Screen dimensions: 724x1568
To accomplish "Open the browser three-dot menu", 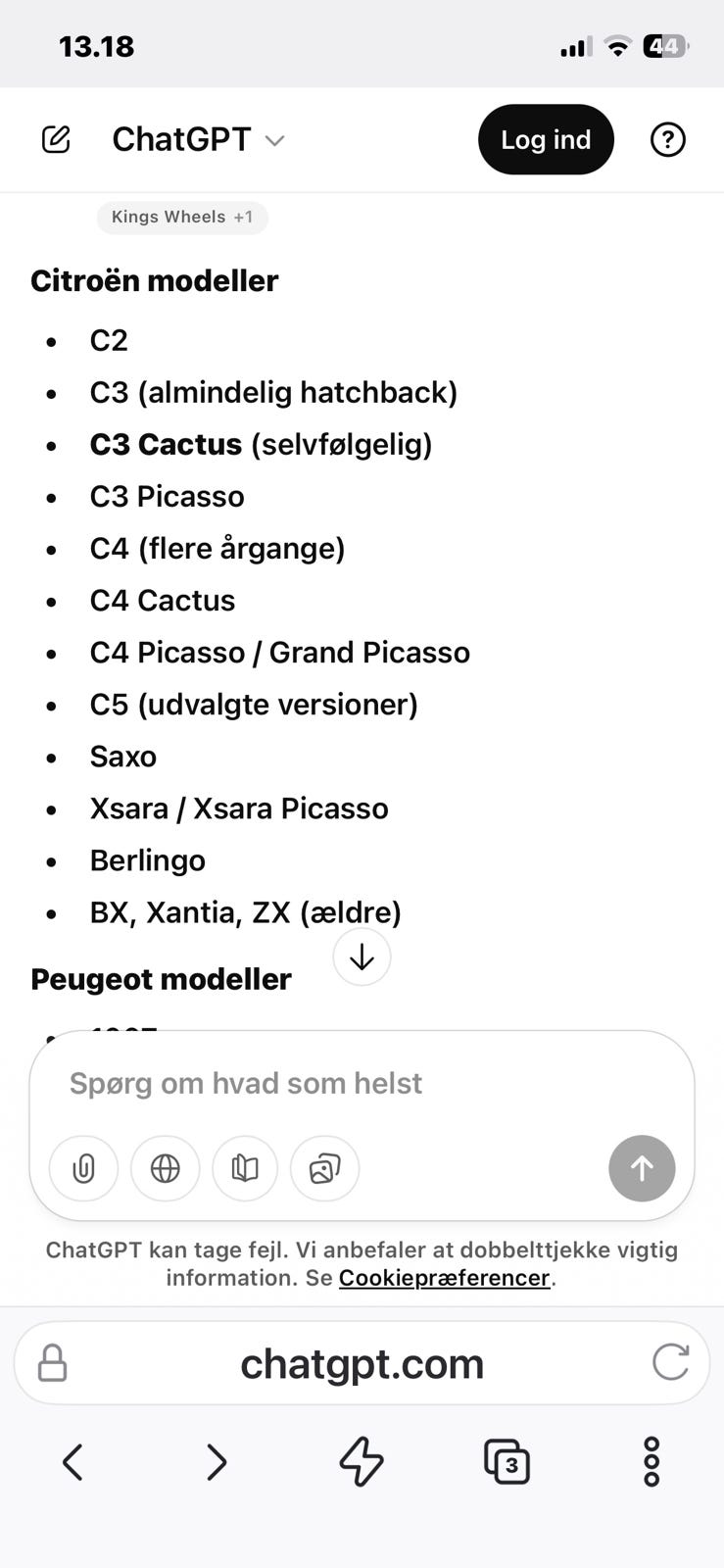I will (x=652, y=1462).
